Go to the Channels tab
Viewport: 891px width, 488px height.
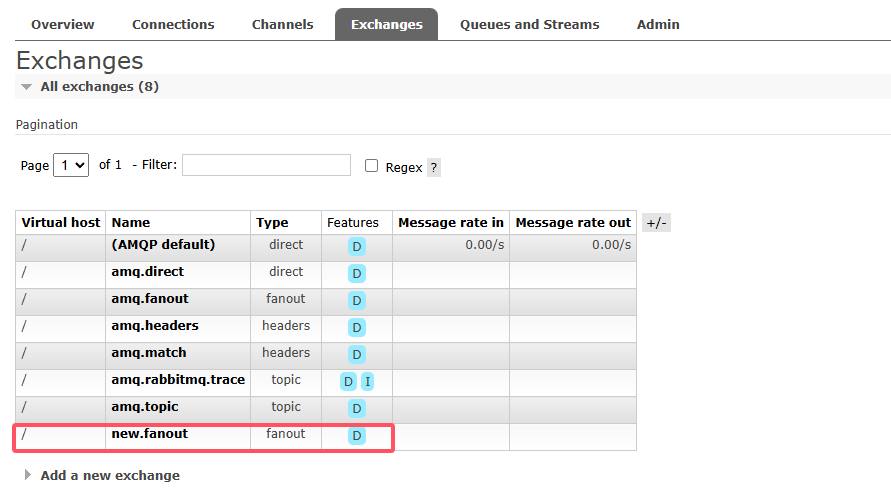click(x=282, y=24)
